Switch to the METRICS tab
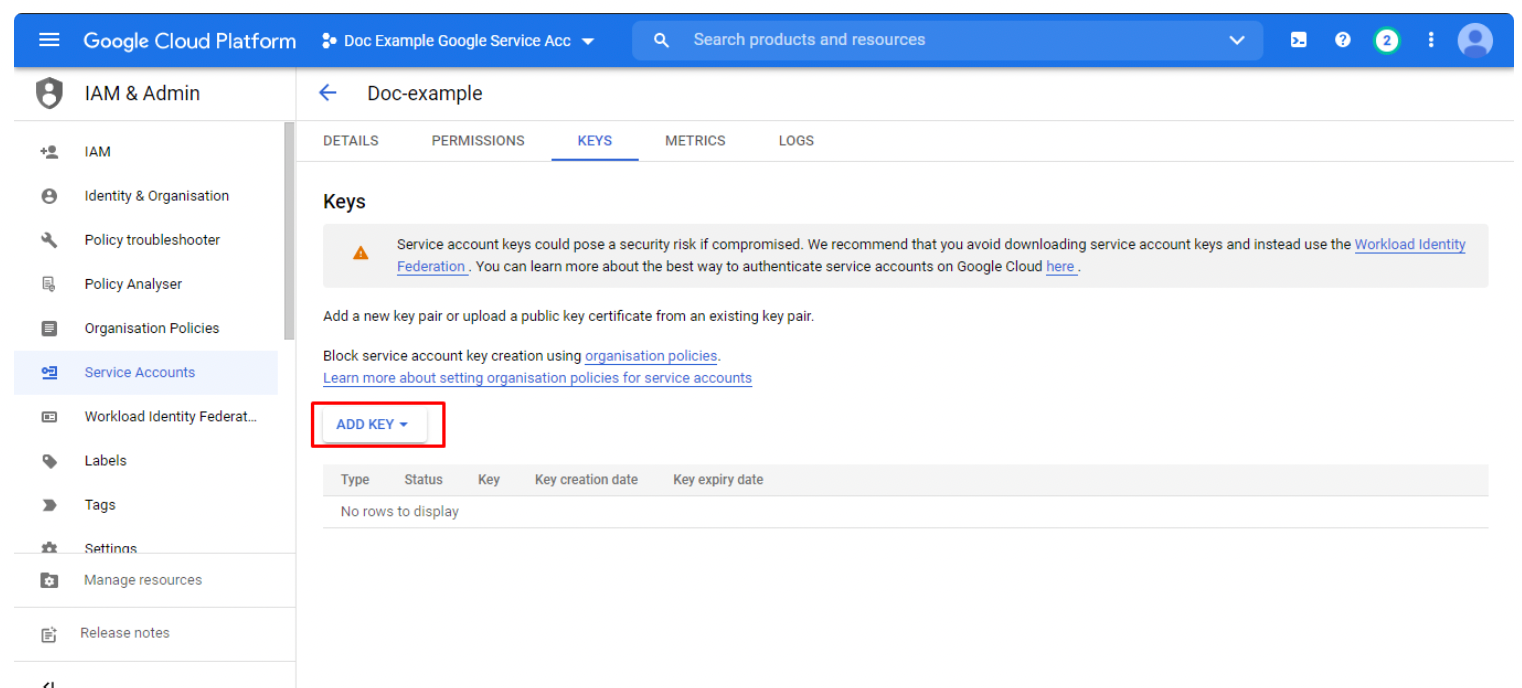Screen dimensions: 1522x688 coord(695,141)
